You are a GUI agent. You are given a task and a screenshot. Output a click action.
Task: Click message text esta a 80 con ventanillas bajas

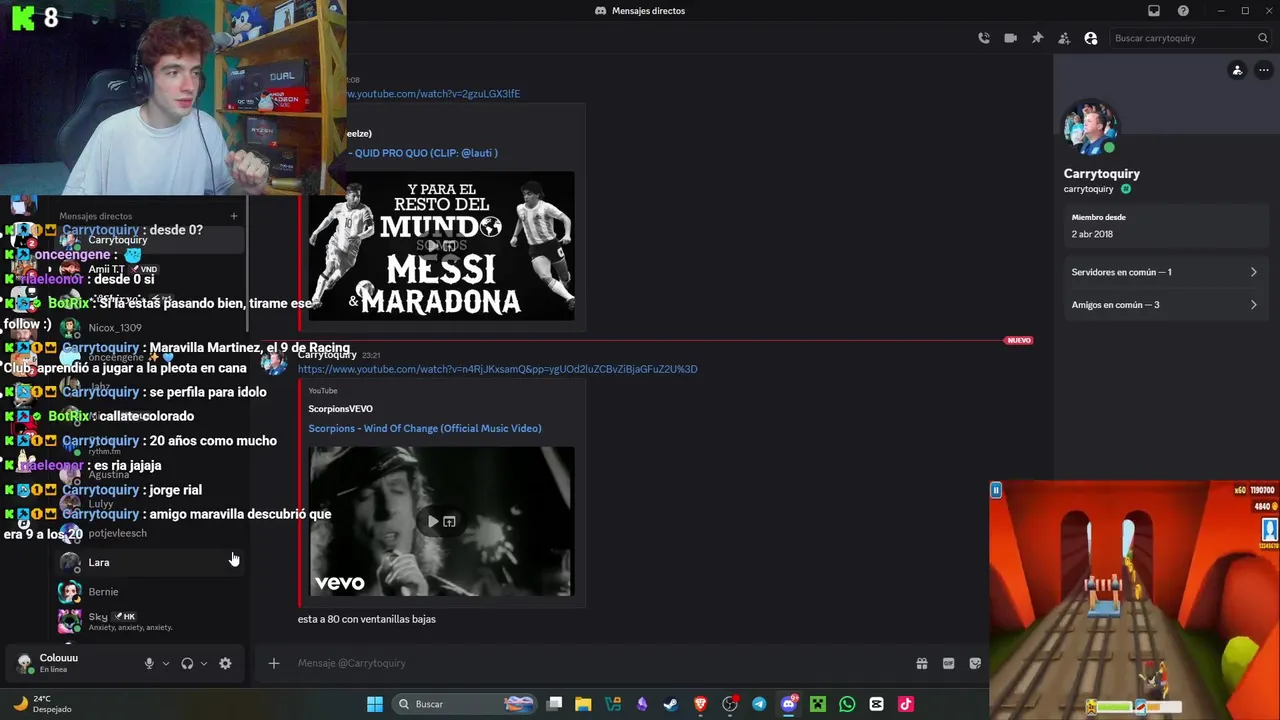pyautogui.click(x=367, y=619)
